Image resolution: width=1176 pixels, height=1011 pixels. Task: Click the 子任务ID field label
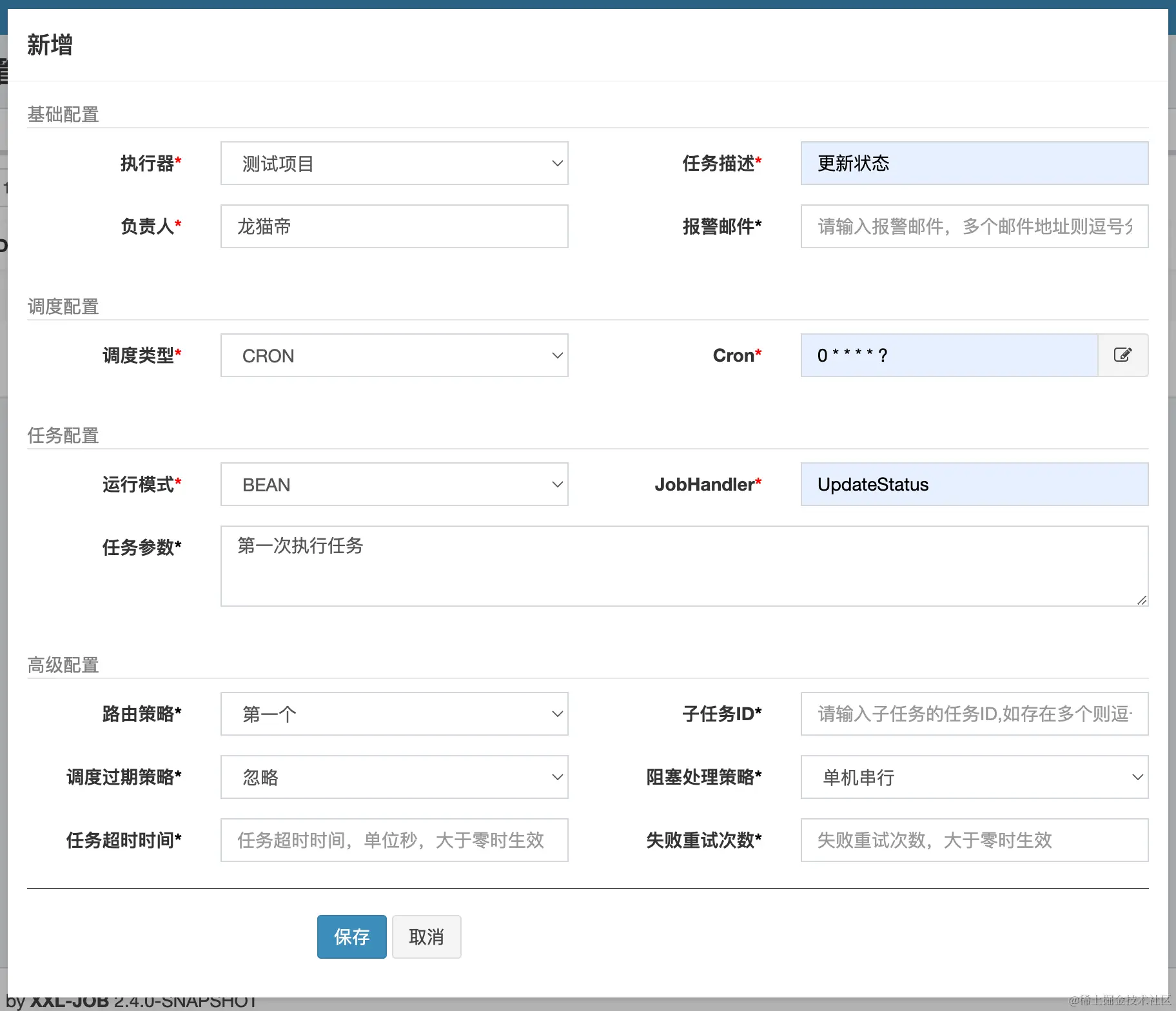coord(722,714)
